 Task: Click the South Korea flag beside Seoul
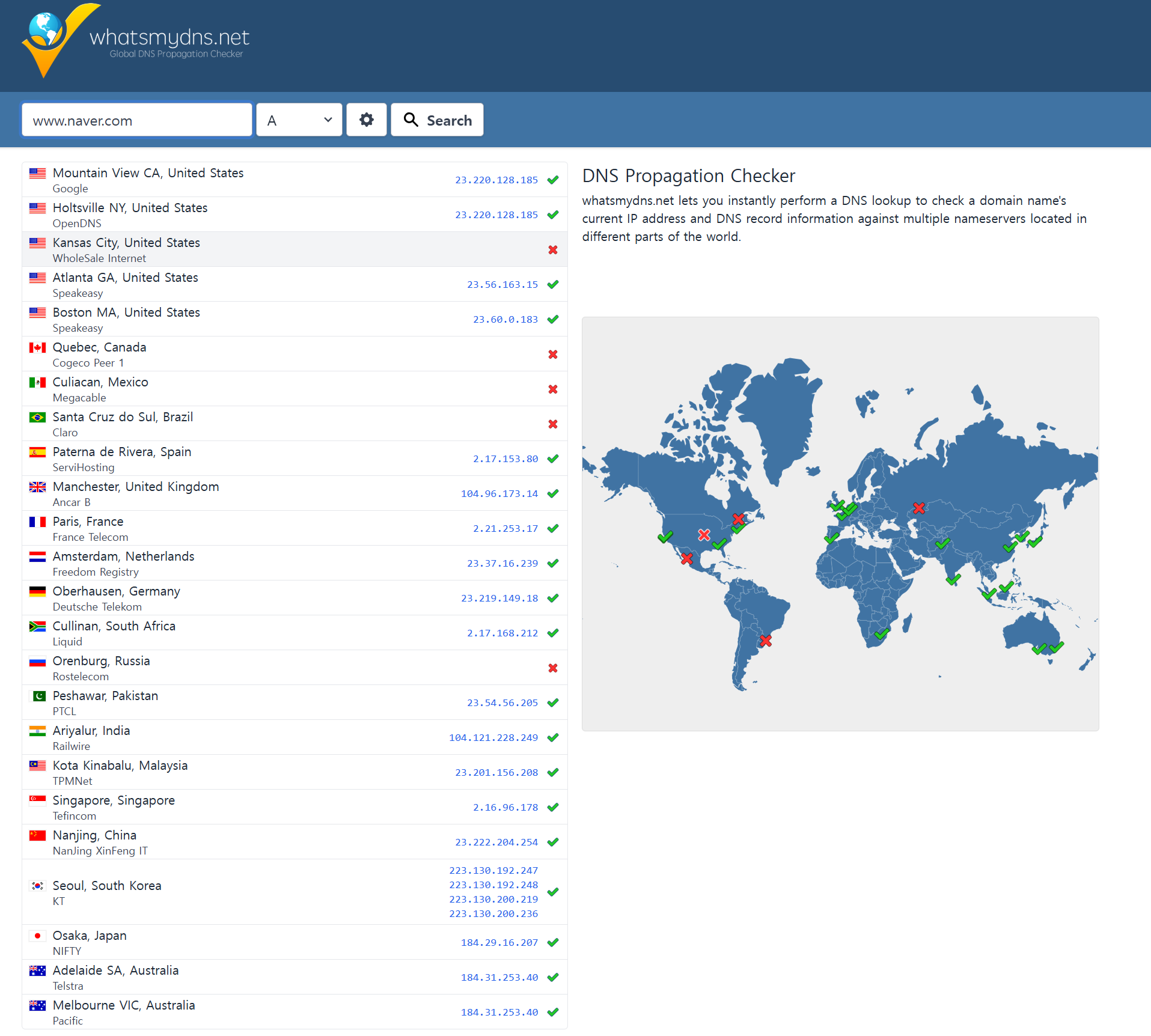[x=37, y=886]
